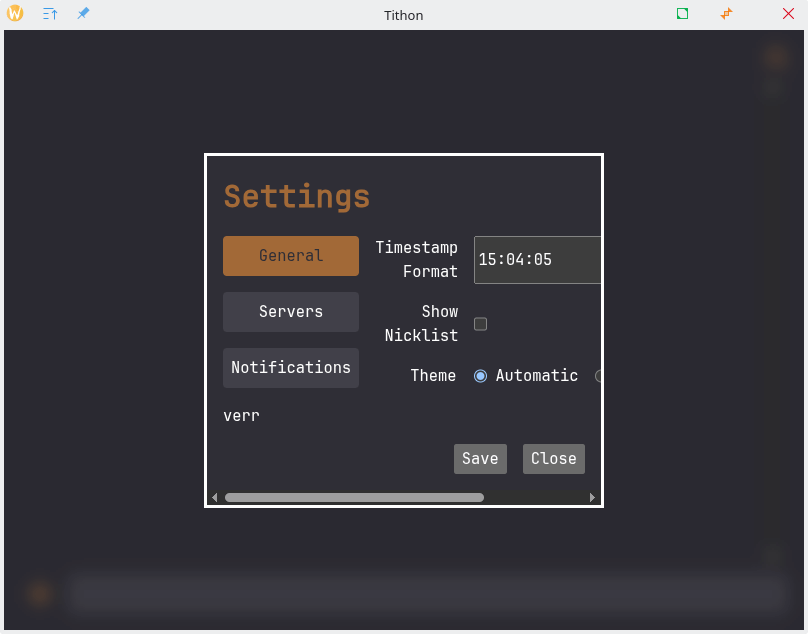Viewport: 808px width, 634px height.
Task: Toggle the blue pin icon in title bar
Action: tap(83, 14)
